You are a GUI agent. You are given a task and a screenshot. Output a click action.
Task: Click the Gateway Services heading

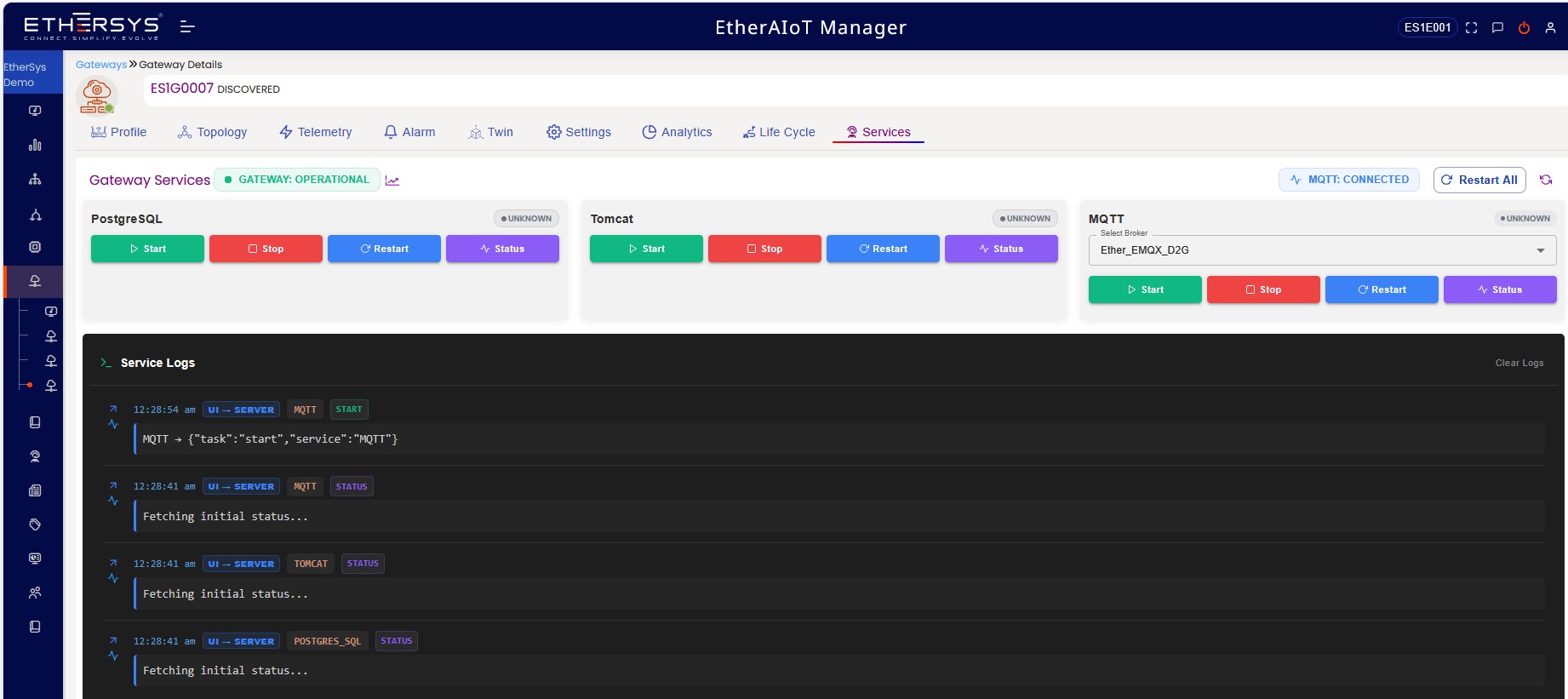click(150, 180)
